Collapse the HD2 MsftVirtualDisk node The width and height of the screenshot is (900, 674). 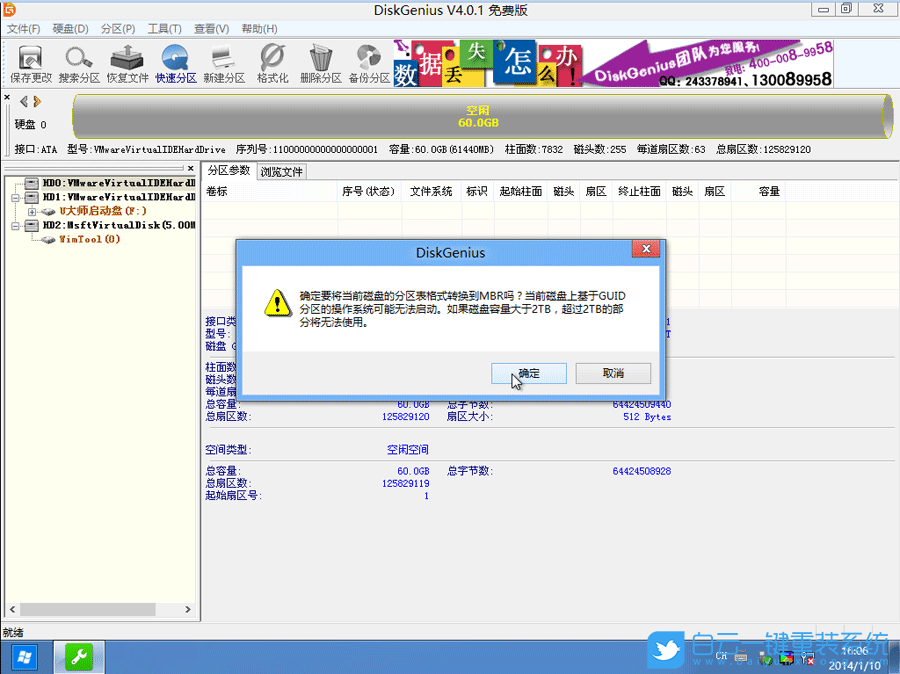coord(15,224)
